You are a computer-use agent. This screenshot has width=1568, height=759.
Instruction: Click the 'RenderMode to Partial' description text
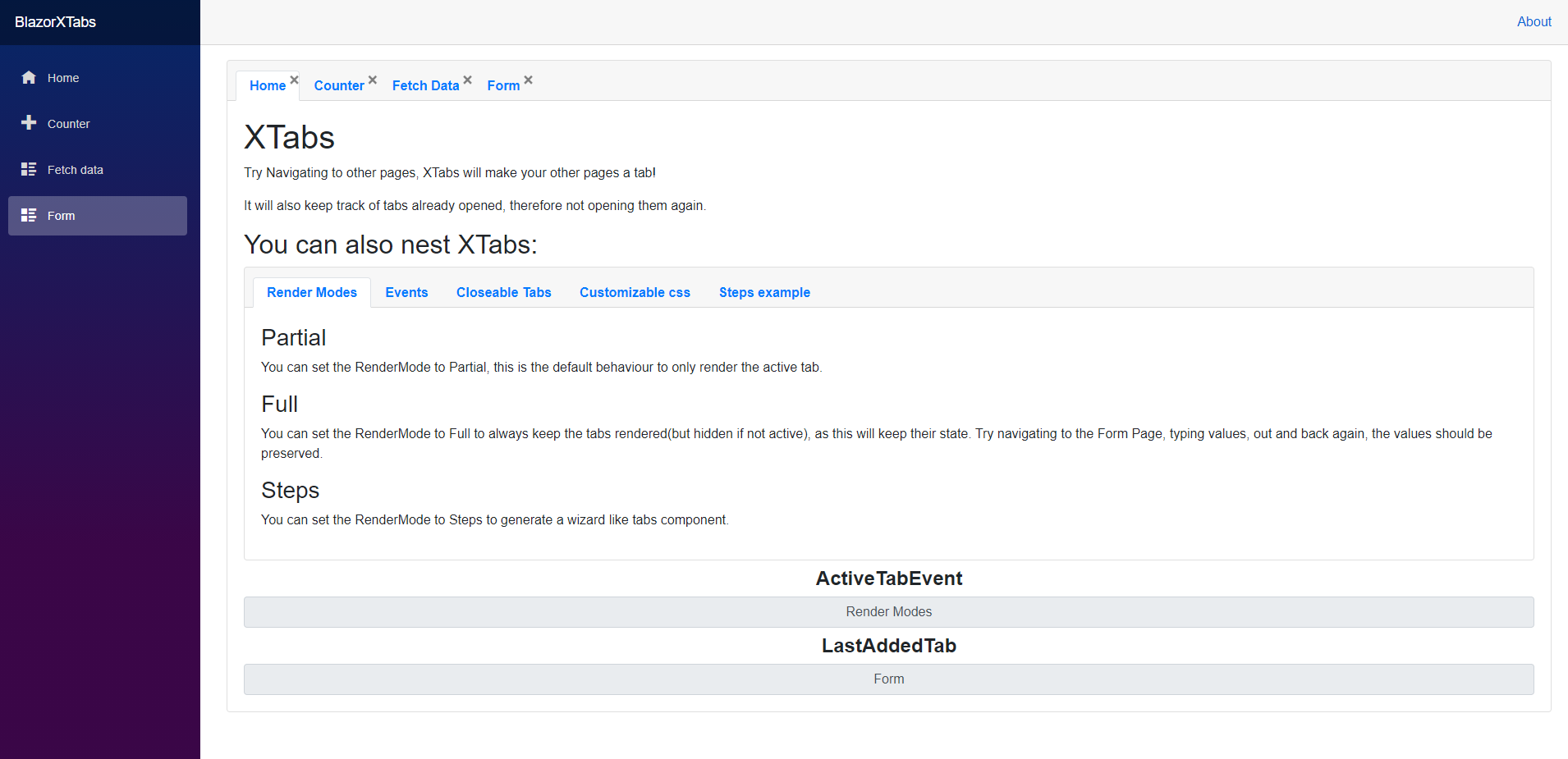542,367
